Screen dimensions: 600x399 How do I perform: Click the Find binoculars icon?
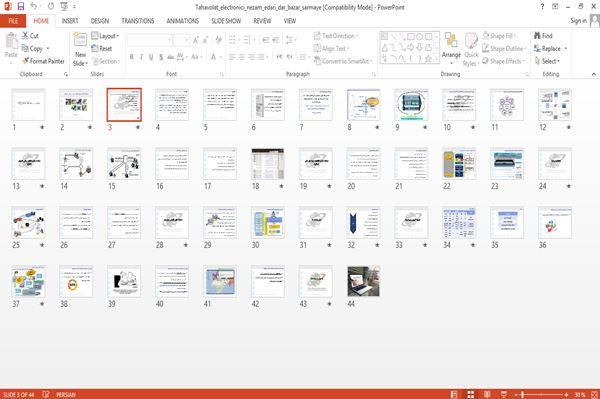tap(537, 36)
